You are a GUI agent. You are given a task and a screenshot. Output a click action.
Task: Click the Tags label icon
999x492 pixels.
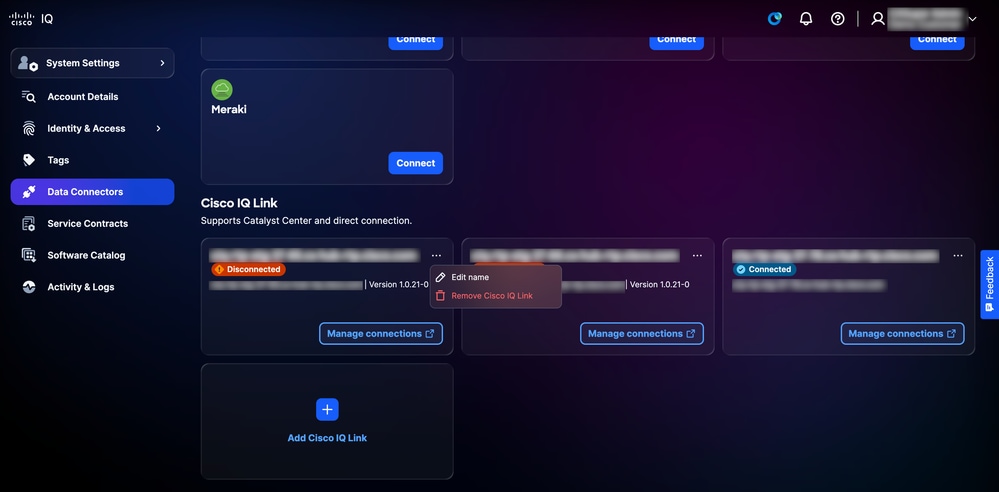coord(29,160)
